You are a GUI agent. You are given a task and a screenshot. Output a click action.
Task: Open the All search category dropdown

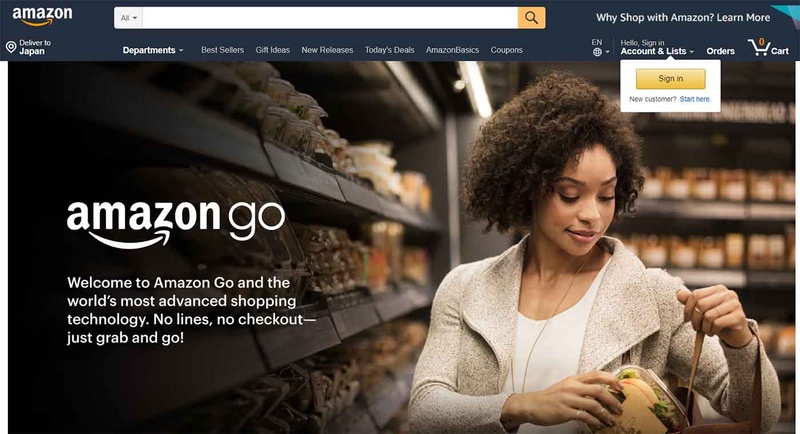click(x=129, y=18)
